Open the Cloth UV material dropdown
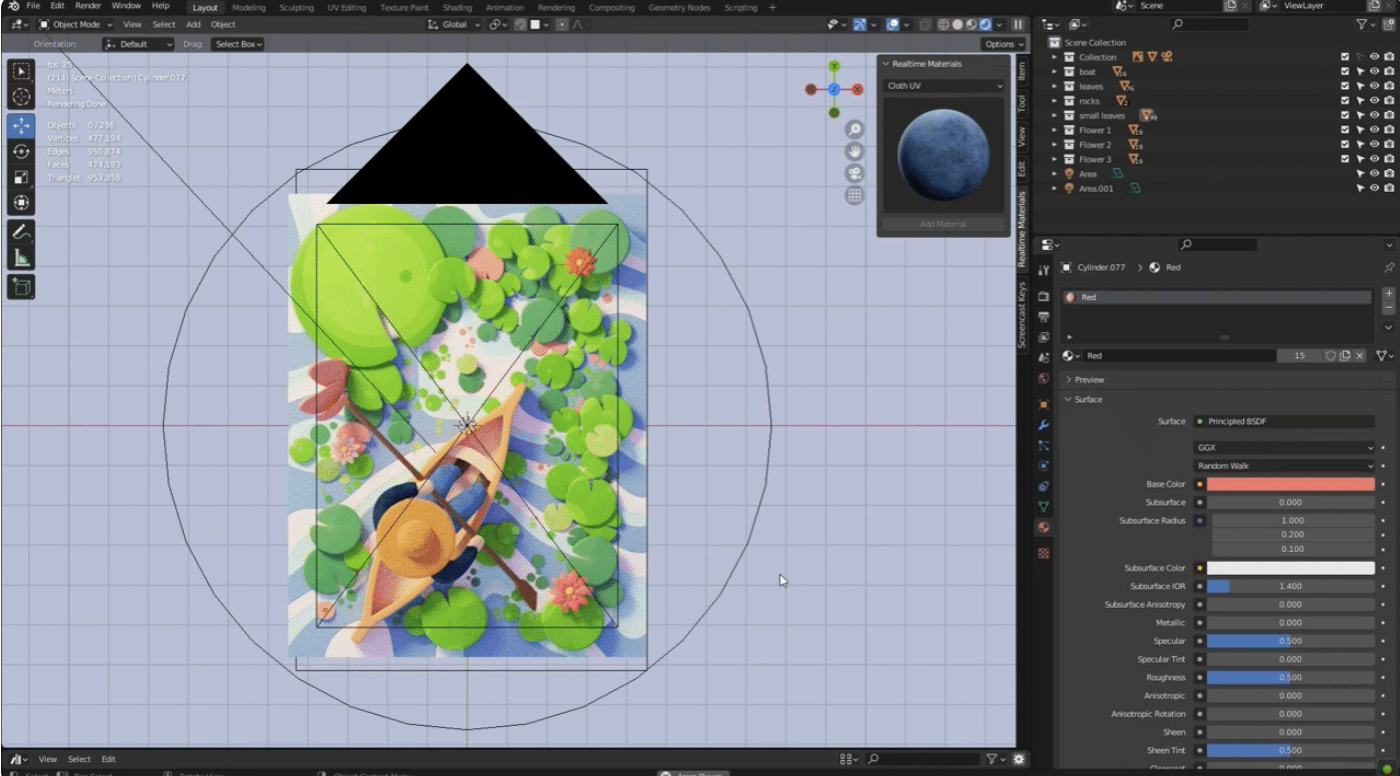This screenshot has width=1400, height=776. (x=943, y=86)
